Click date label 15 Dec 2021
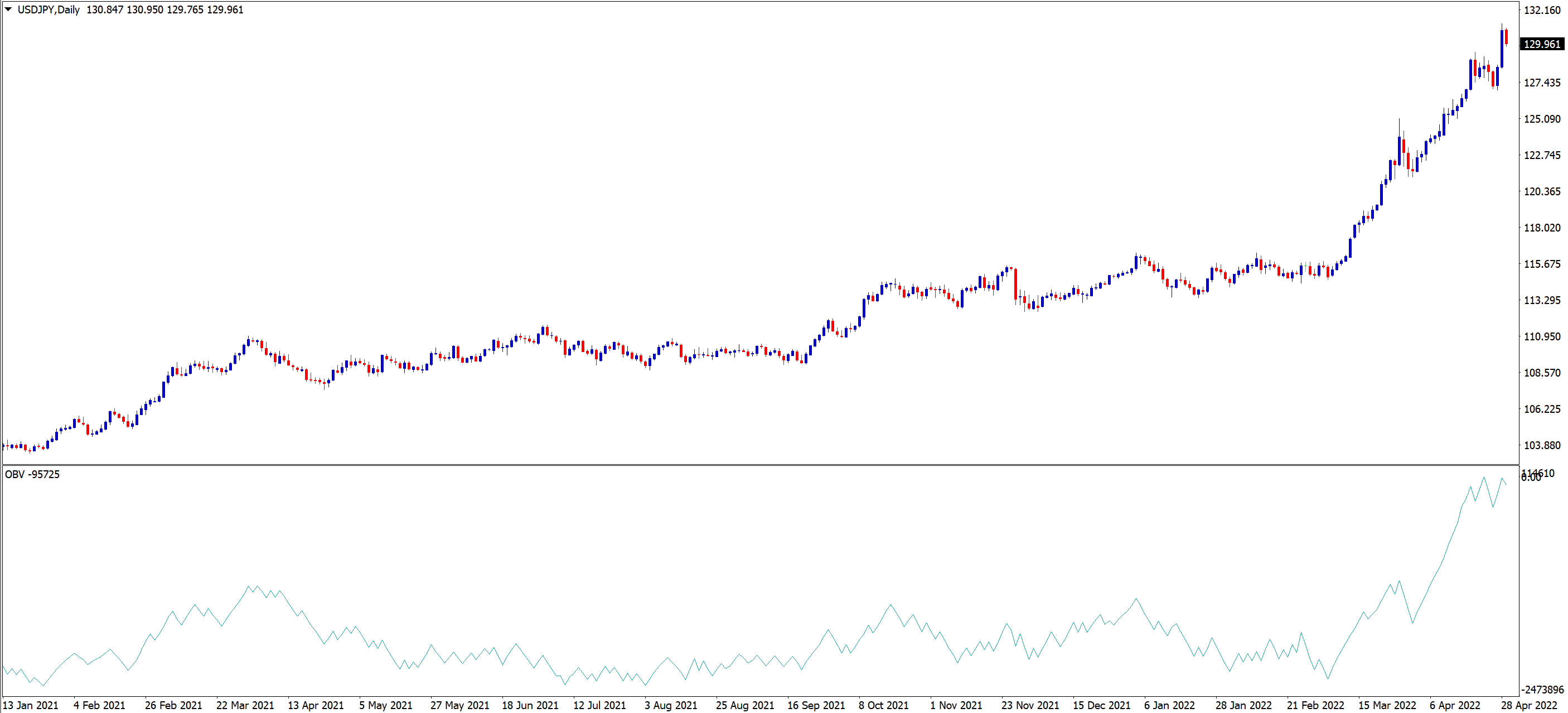Screen dimensions: 1568x713 (1102, 705)
